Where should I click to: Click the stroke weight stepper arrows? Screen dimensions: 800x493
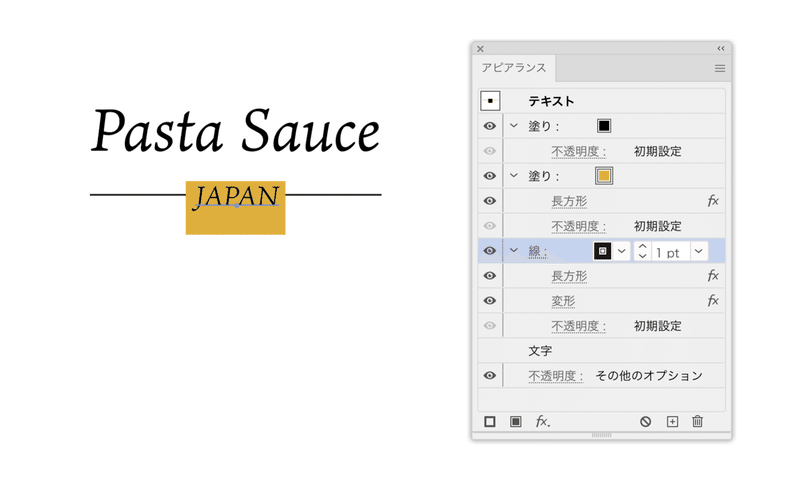(x=642, y=251)
